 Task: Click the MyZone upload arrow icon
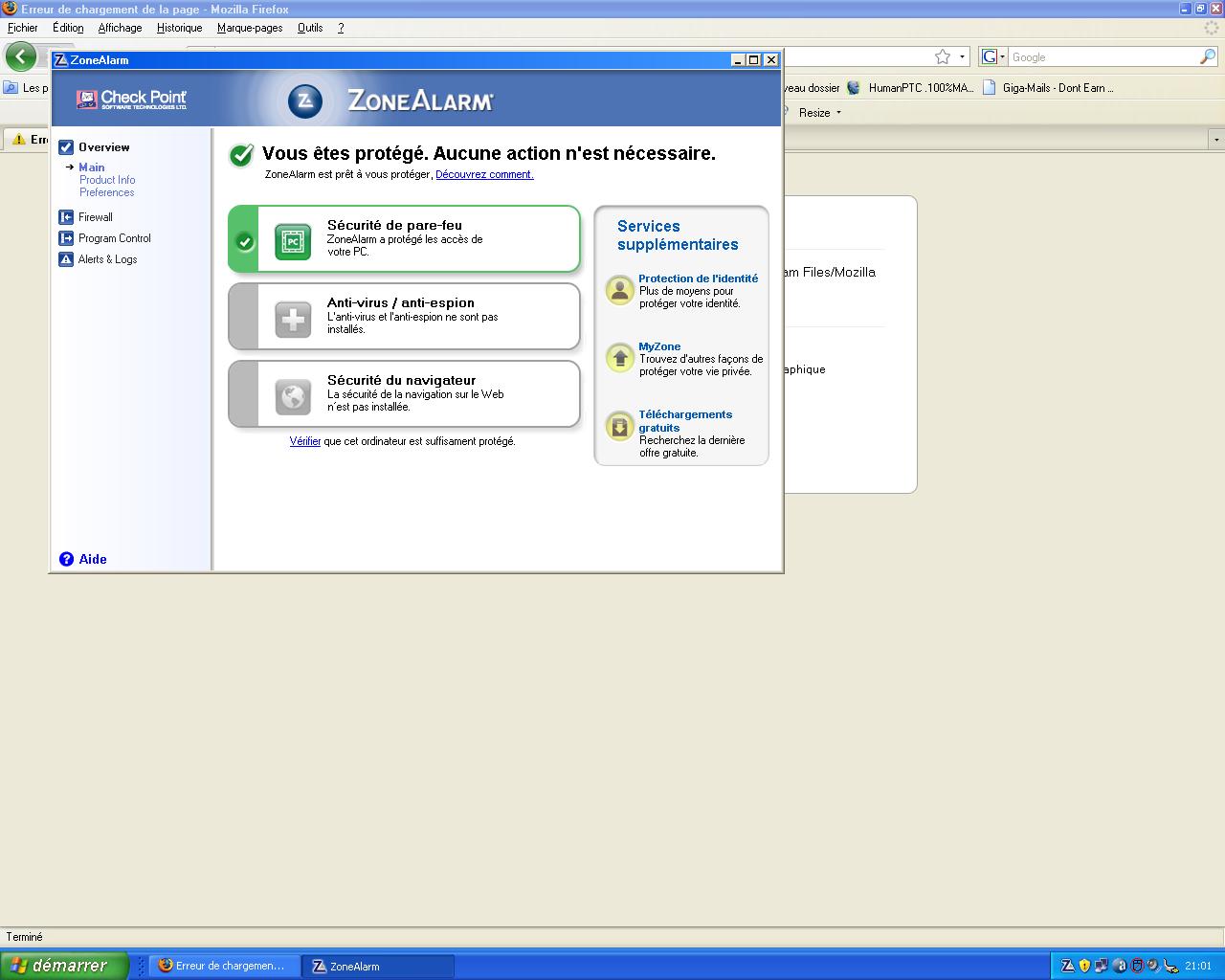coord(620,358)
